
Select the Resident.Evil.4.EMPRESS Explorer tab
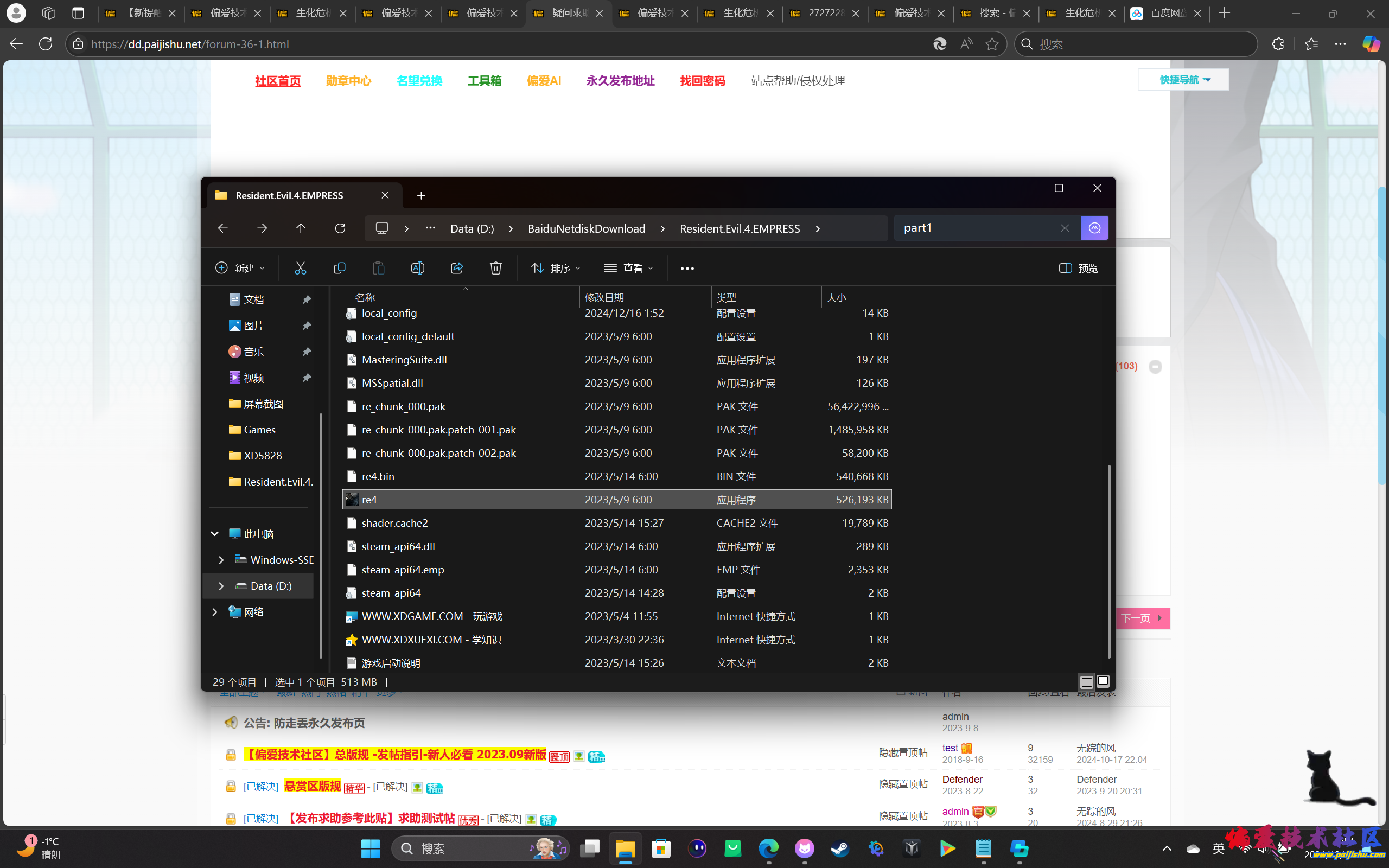(x=304, y=196)
